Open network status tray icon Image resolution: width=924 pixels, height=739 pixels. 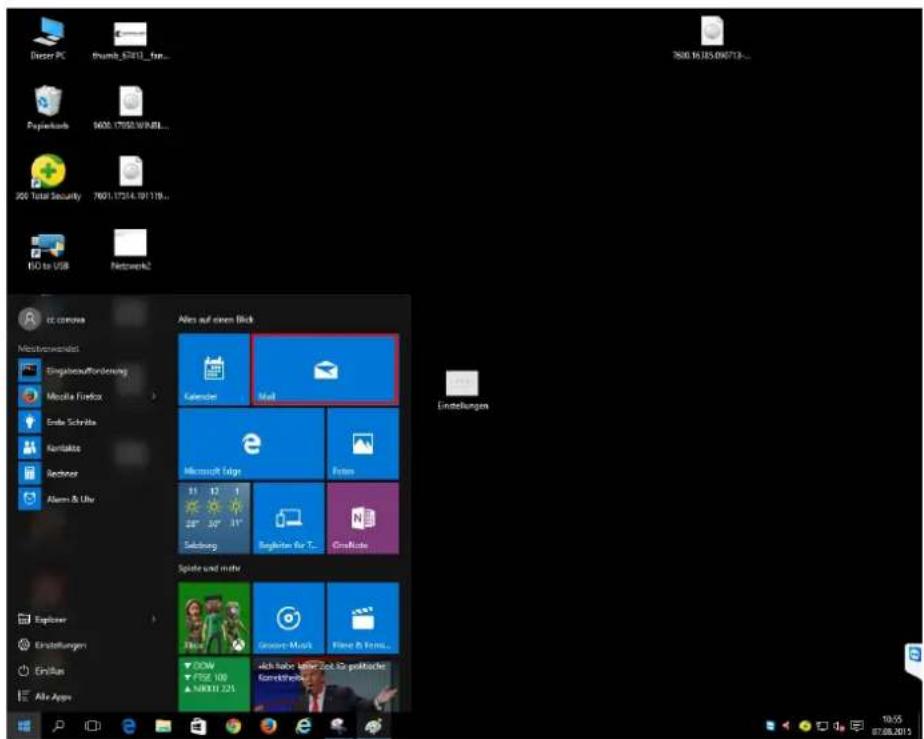click(821, 726)
